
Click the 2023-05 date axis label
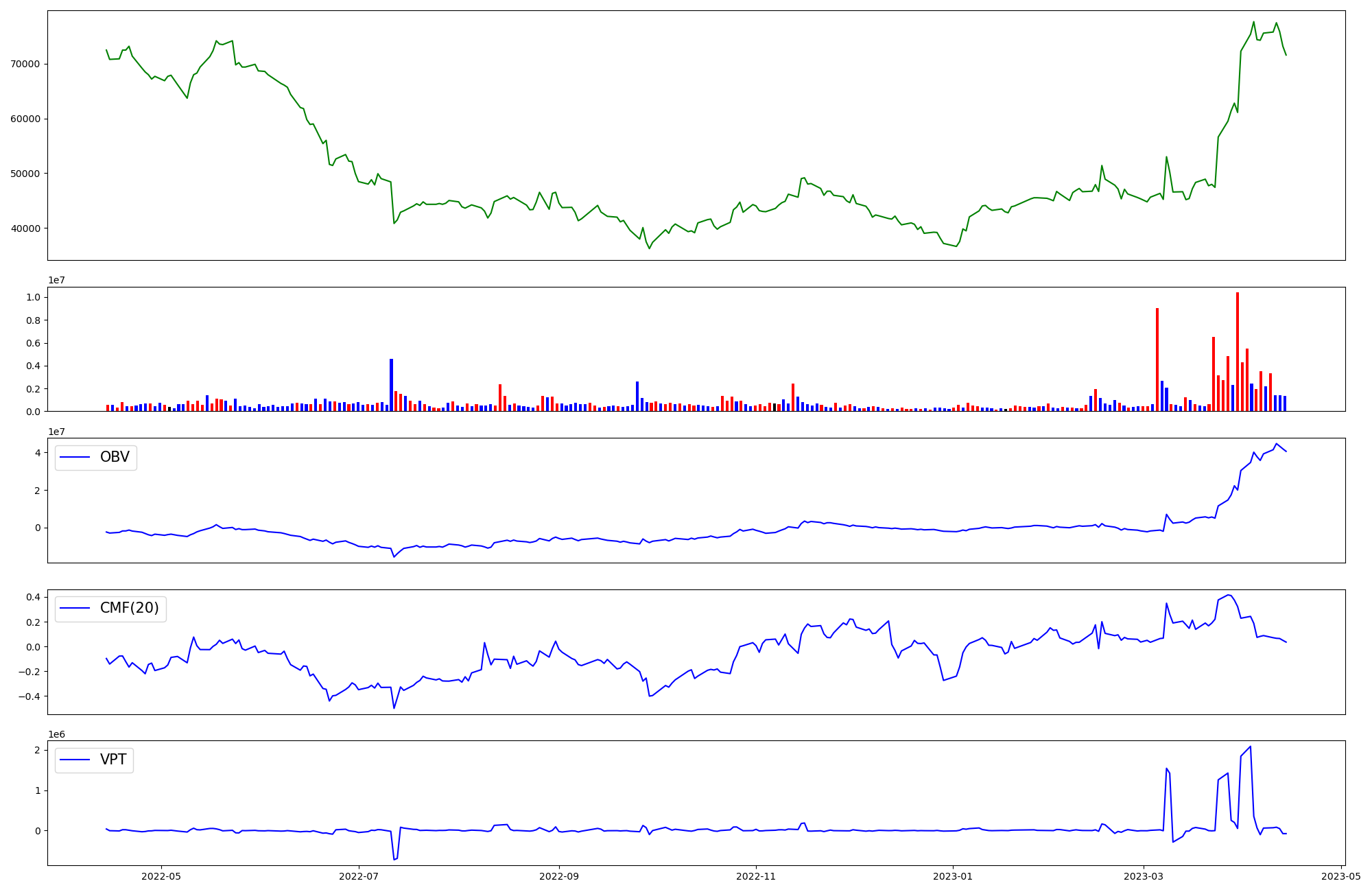point(1340,876)
